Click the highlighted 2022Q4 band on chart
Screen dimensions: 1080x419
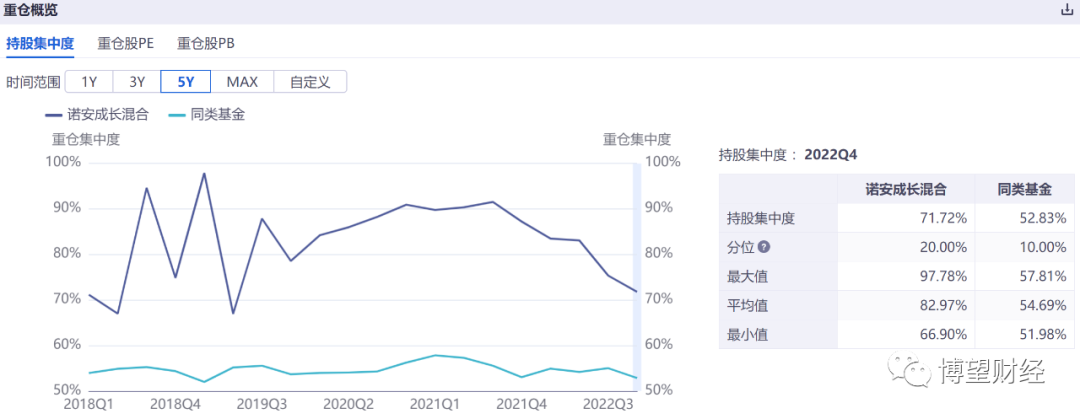637,277
